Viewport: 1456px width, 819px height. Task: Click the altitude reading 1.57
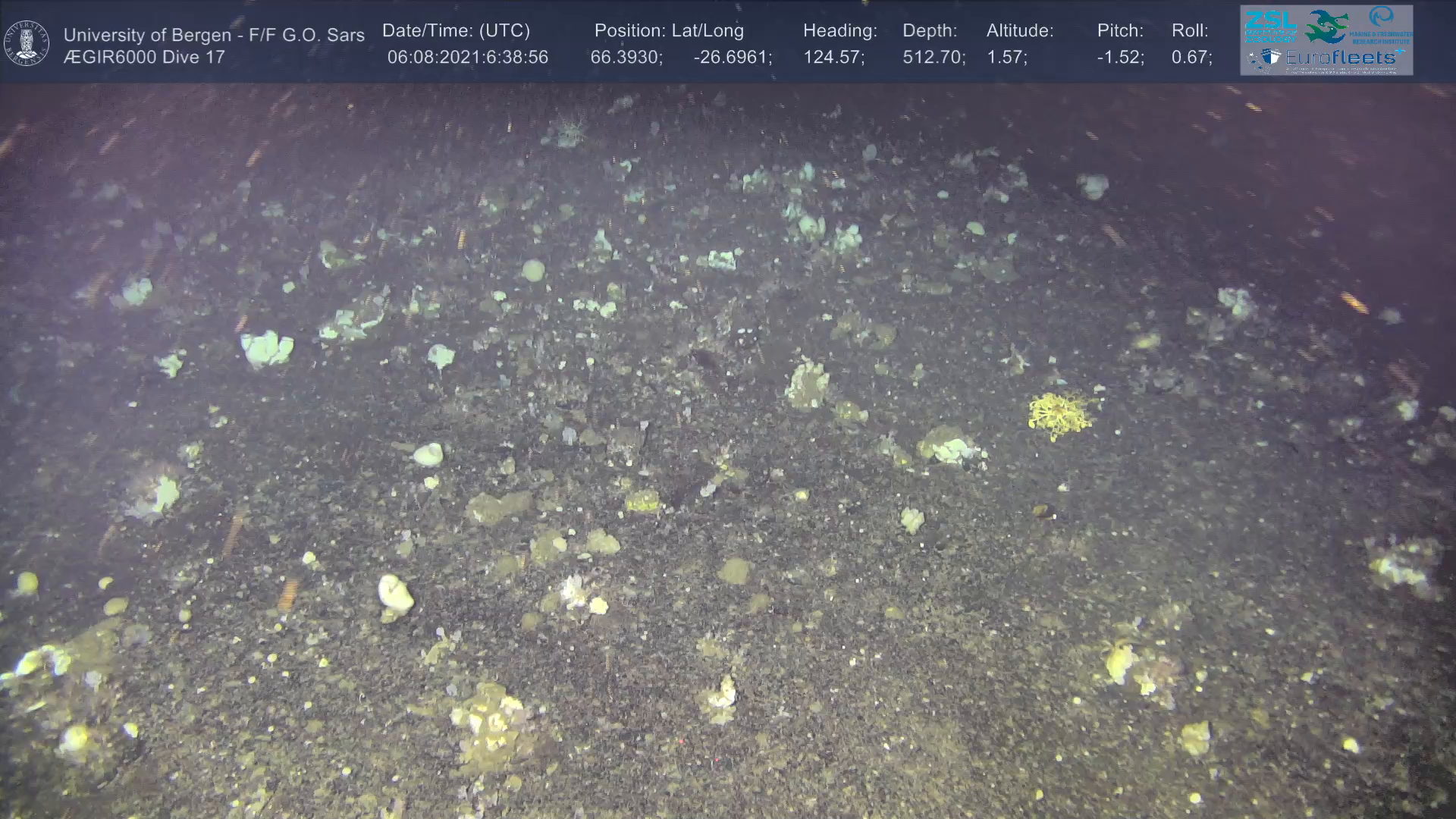(1006, 57)
